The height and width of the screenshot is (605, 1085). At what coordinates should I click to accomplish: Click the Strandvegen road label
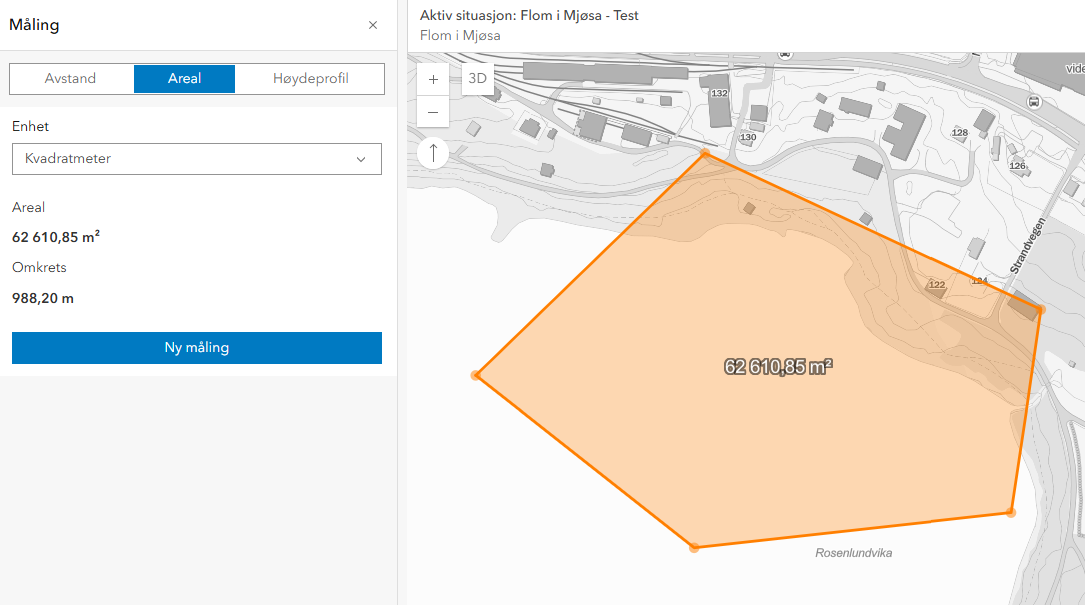(1028, 246)
